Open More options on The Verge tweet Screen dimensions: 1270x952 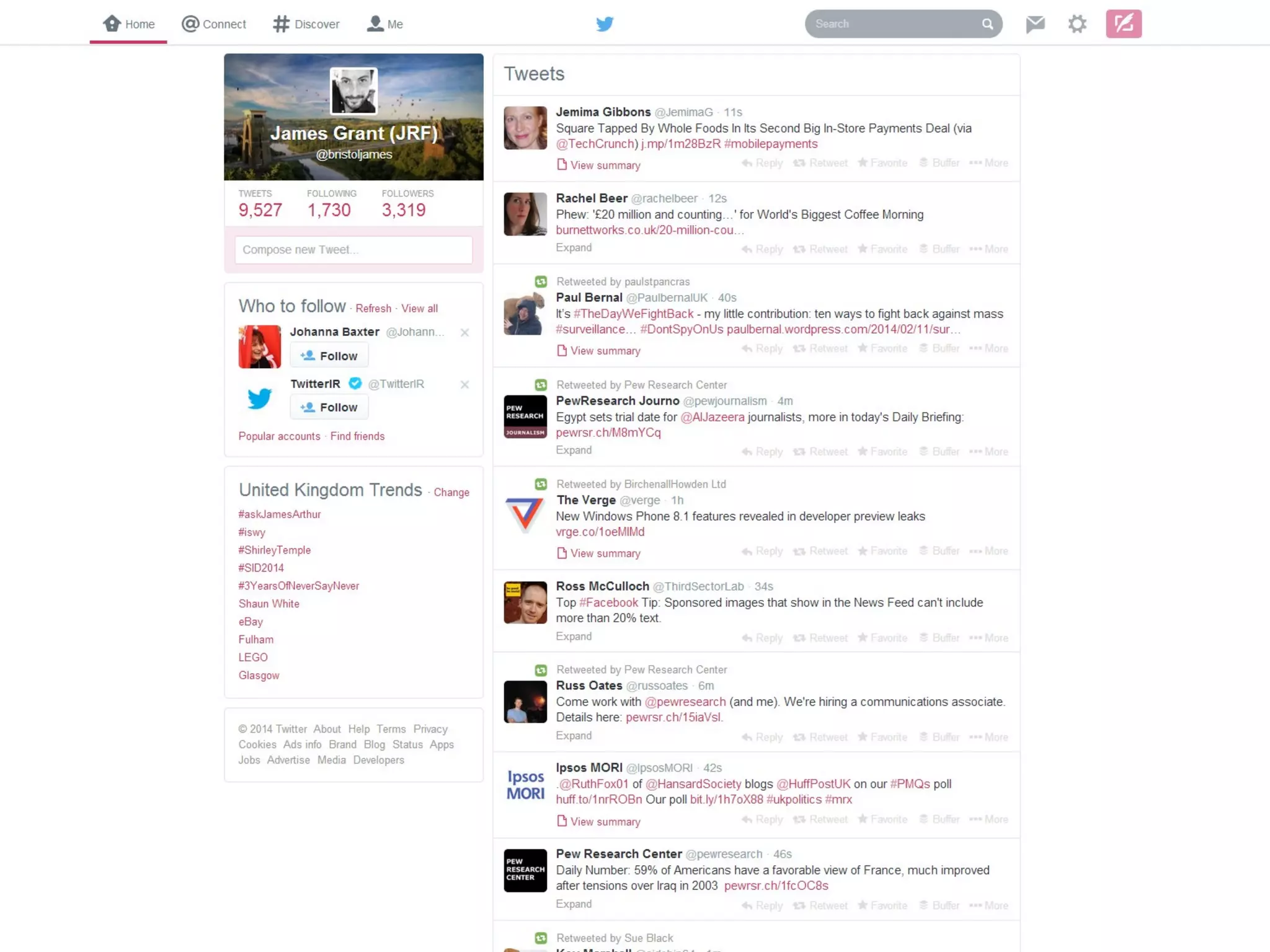988,551
